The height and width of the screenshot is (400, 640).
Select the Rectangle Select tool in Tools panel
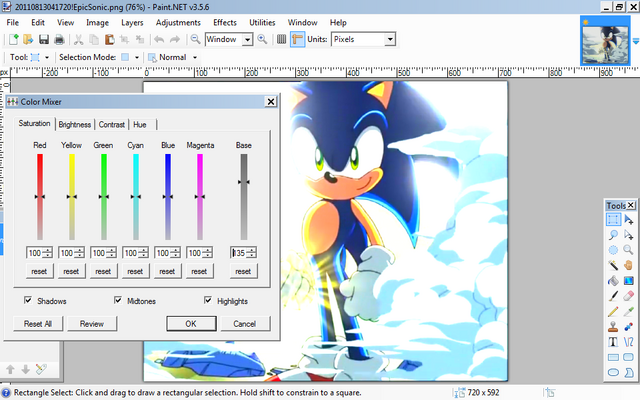613,220
